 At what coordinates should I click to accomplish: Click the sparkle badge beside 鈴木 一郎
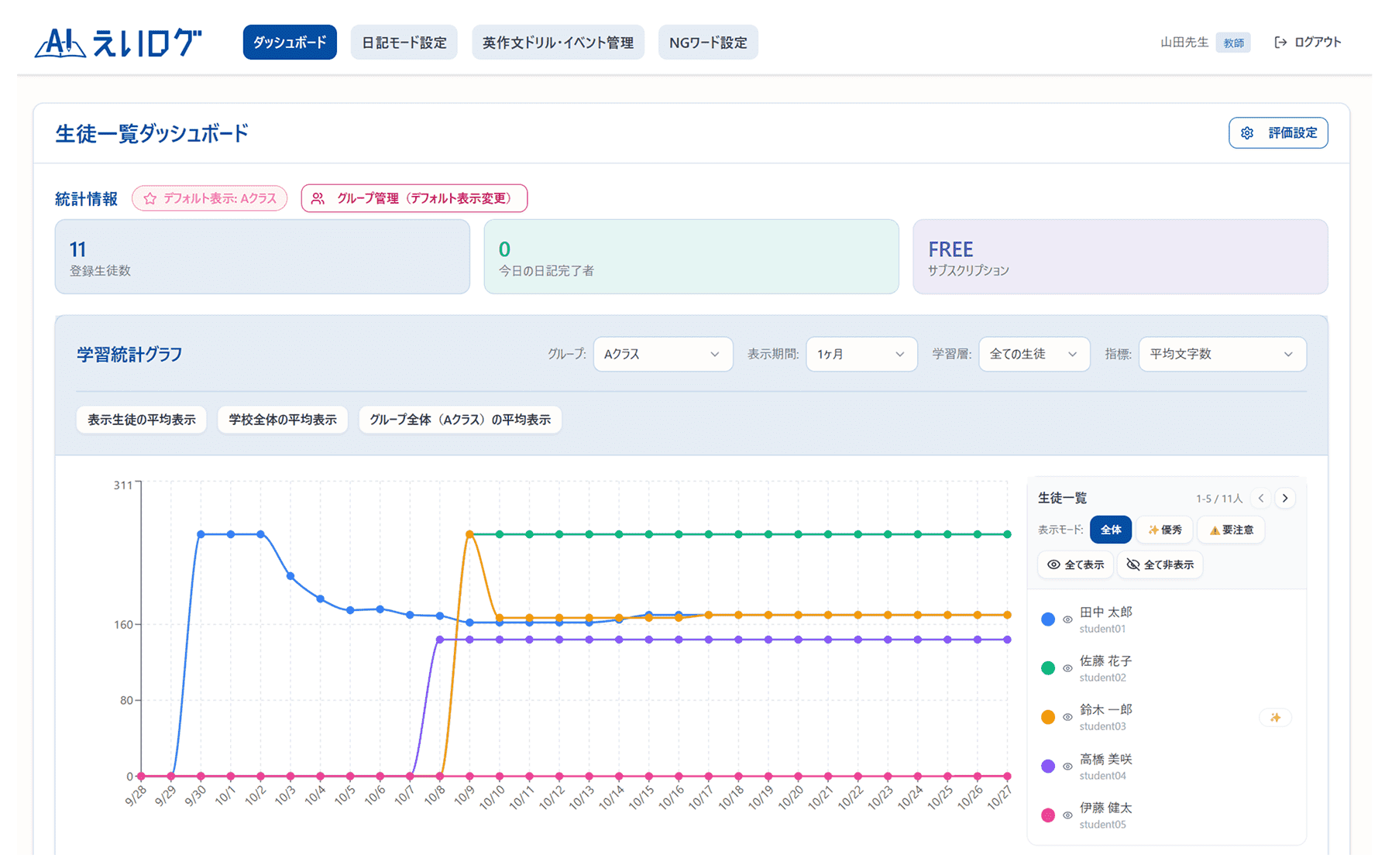(1275, 718)
